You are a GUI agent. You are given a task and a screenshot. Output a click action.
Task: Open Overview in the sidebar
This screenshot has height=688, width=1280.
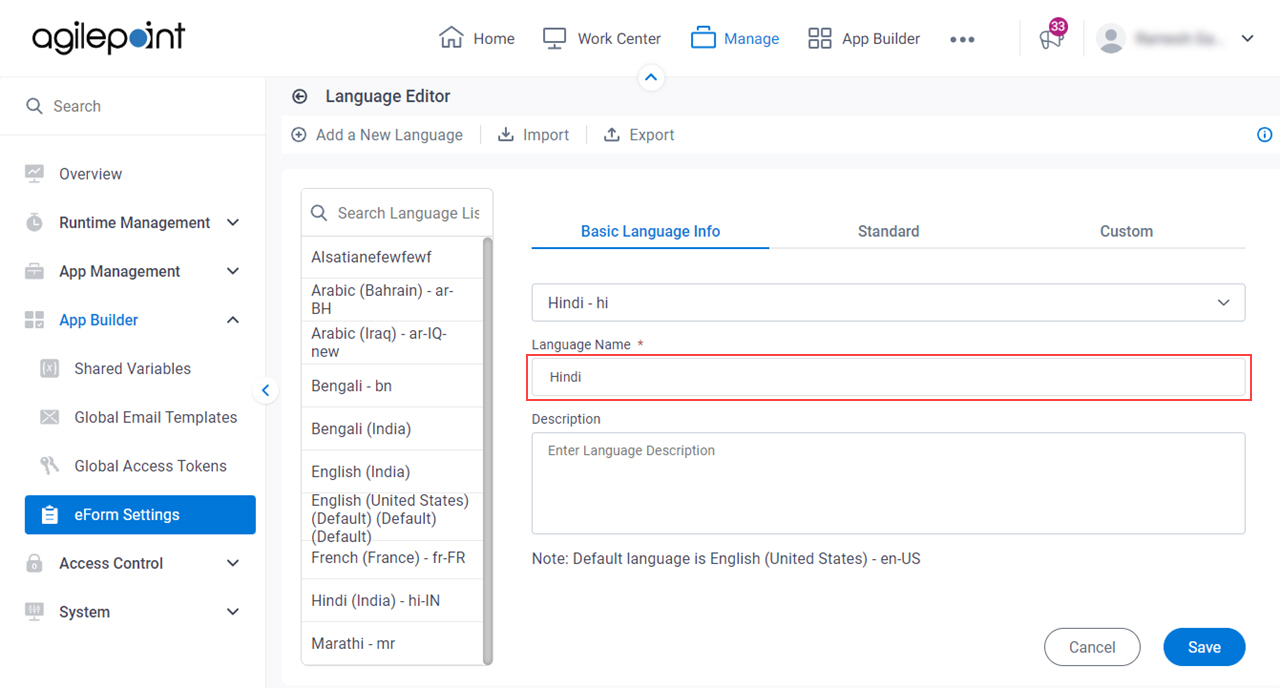click(x=90, y=174)
